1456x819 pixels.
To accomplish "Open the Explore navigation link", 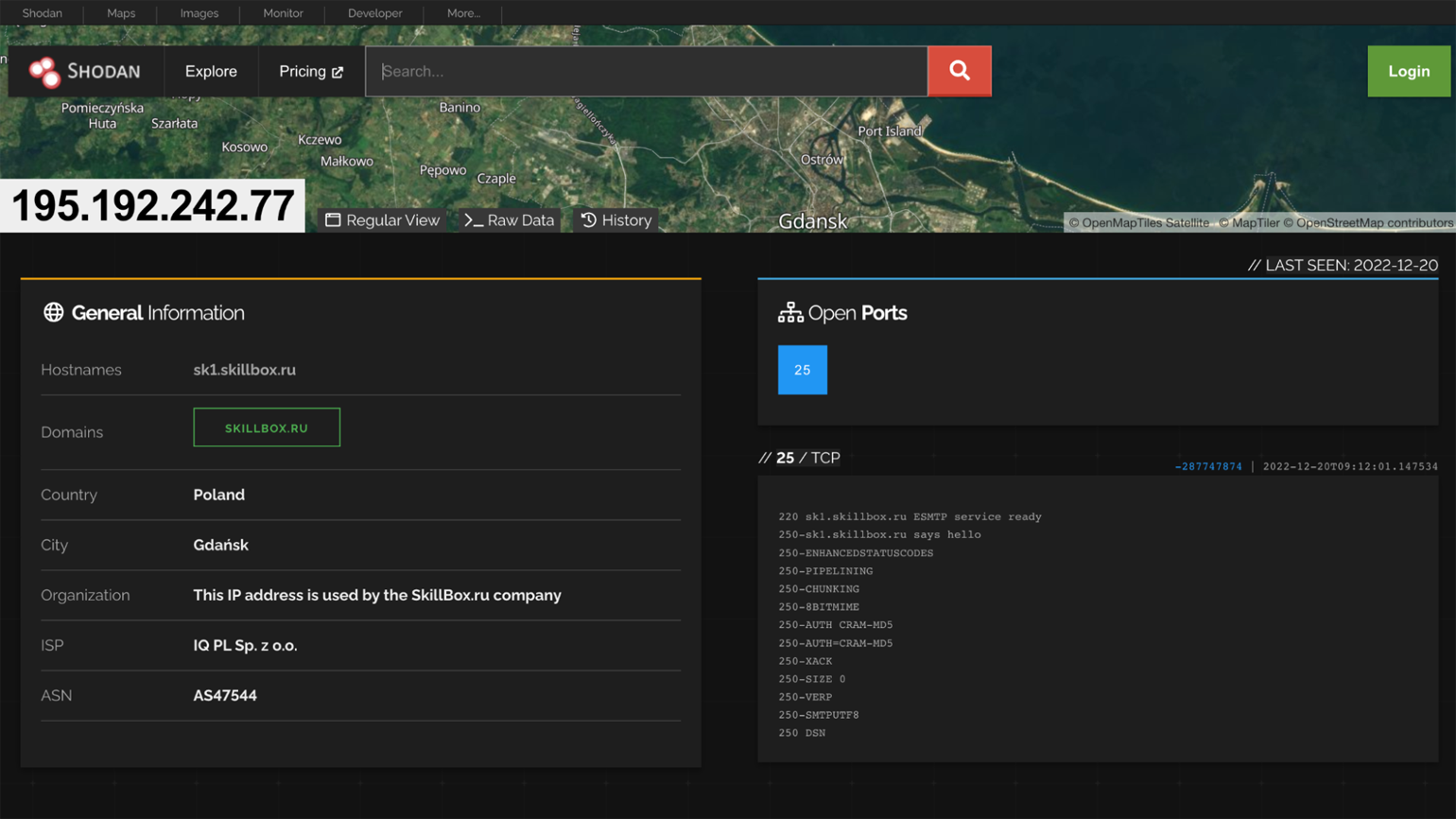I will coord(211,71).
